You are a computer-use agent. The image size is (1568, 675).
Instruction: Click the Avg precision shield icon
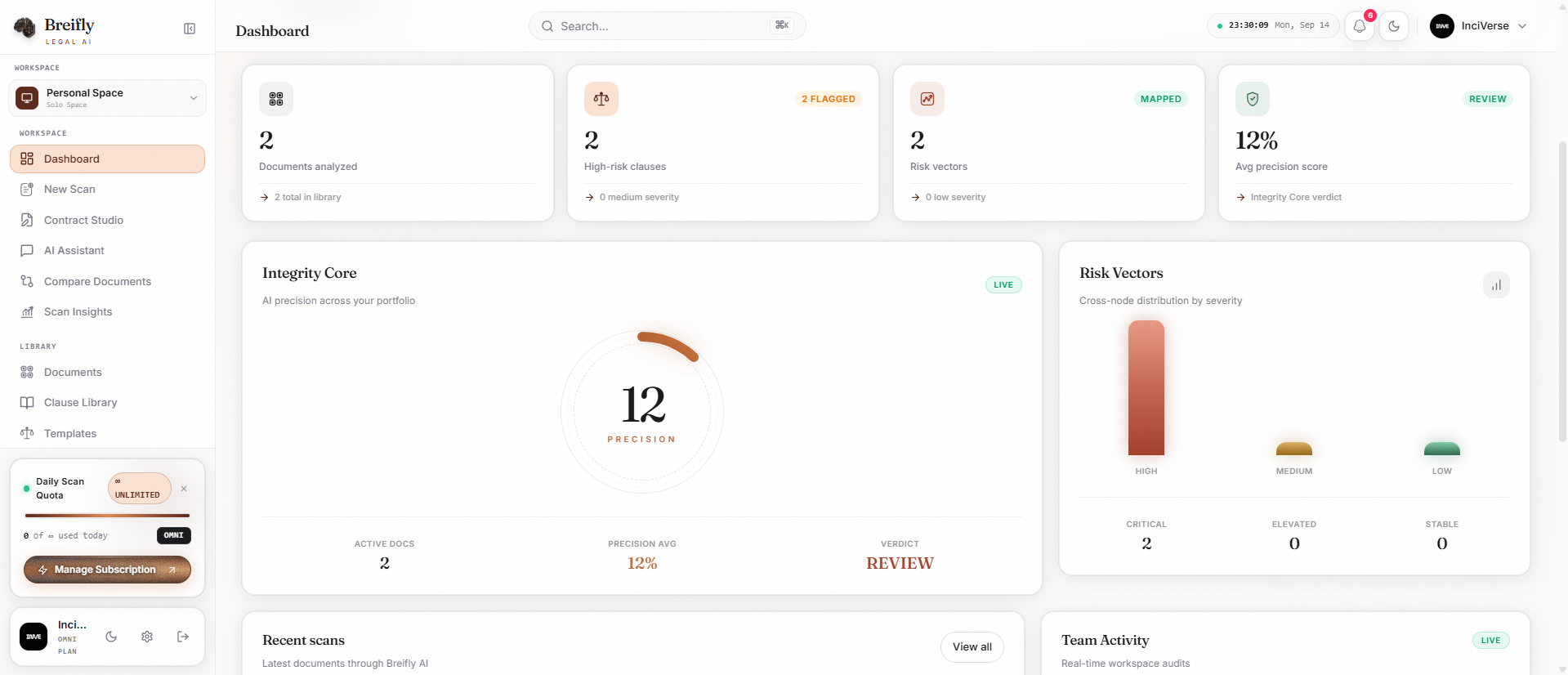[x=1253, y=99]
